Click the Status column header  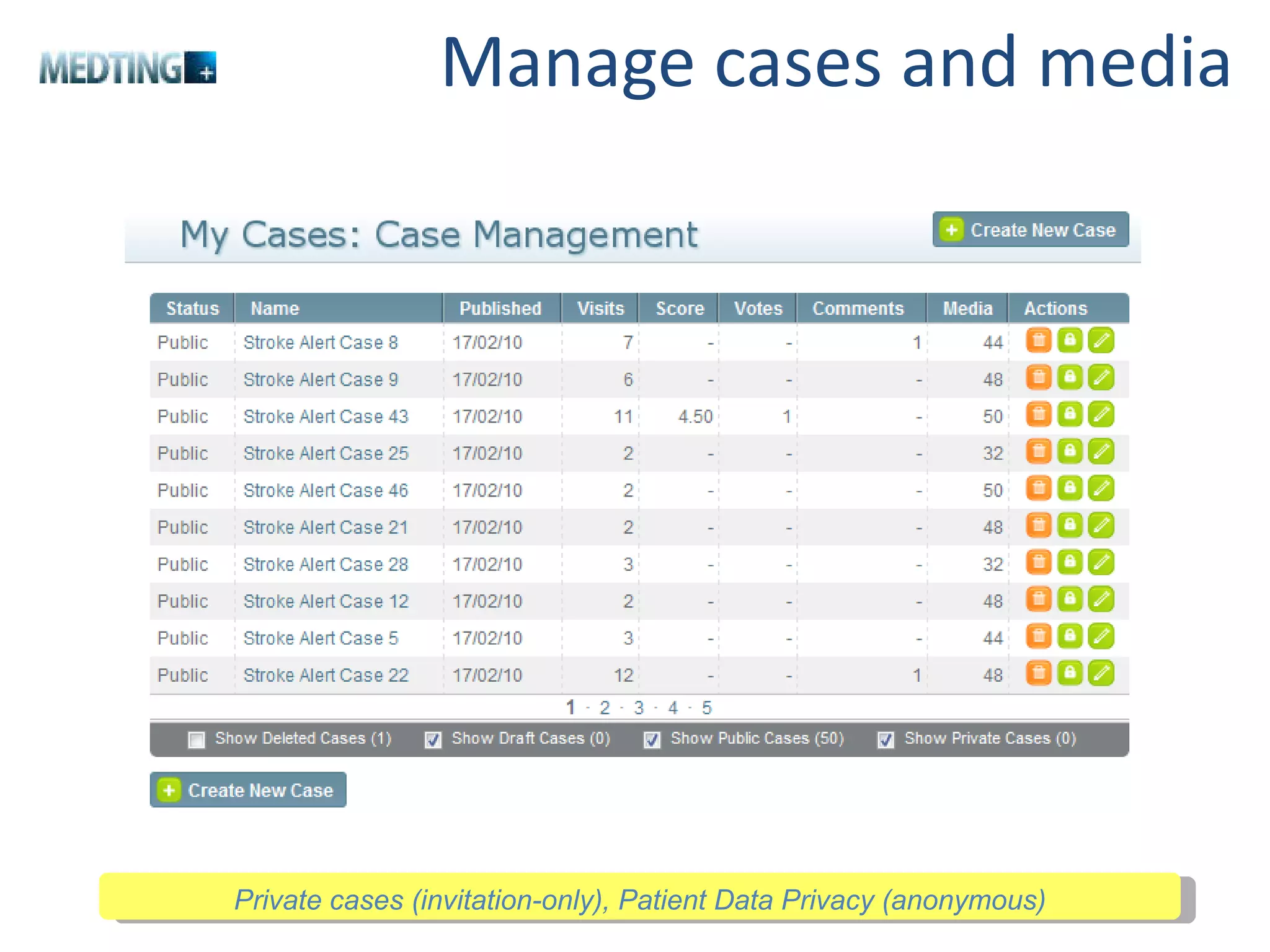(192, 308)
